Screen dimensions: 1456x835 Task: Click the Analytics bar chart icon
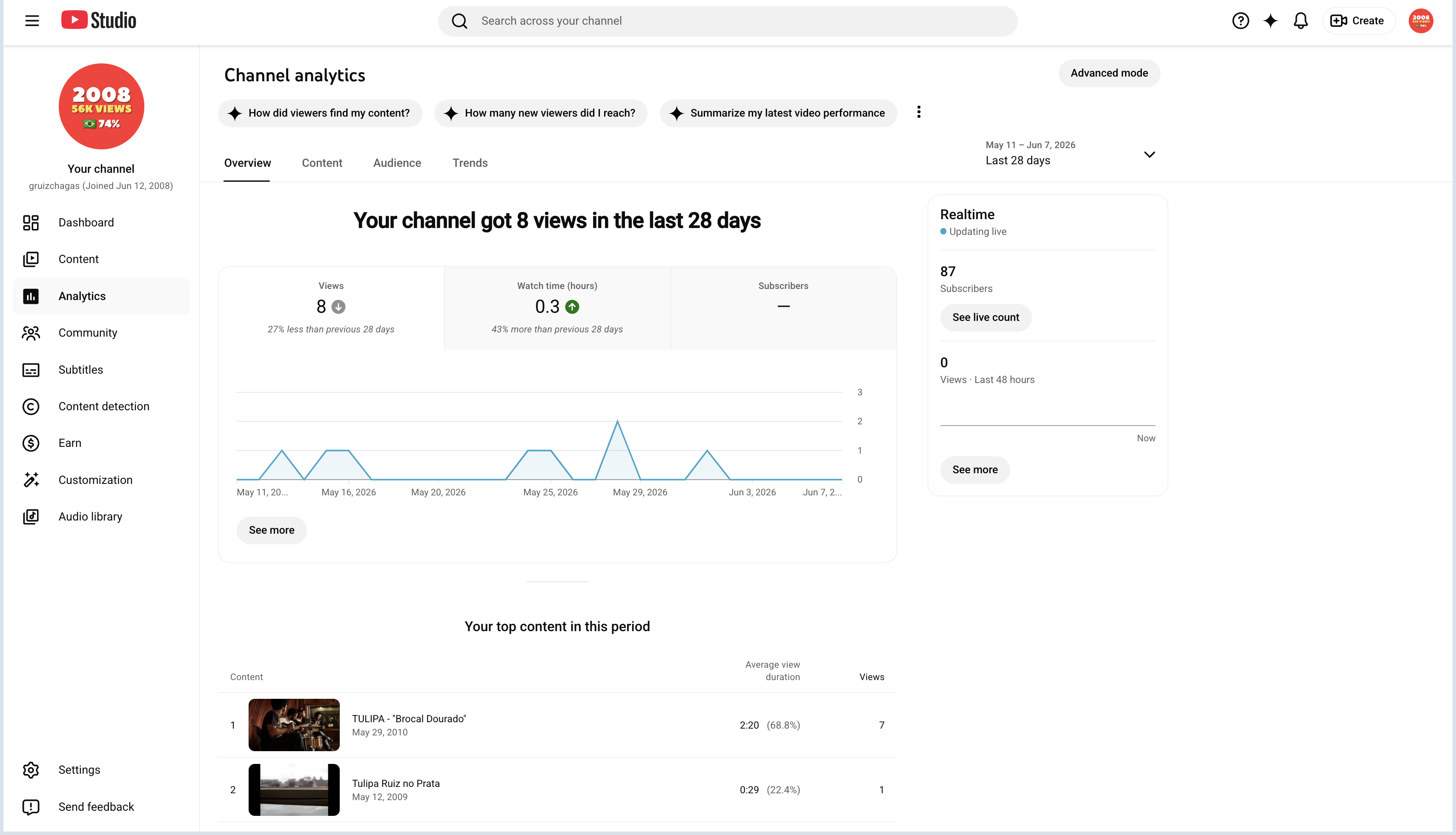tap(31, 296)
